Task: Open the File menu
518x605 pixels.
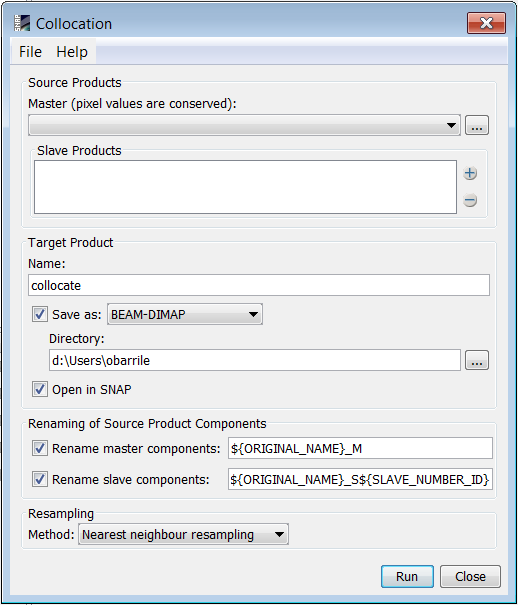Action: coord(30,52)
